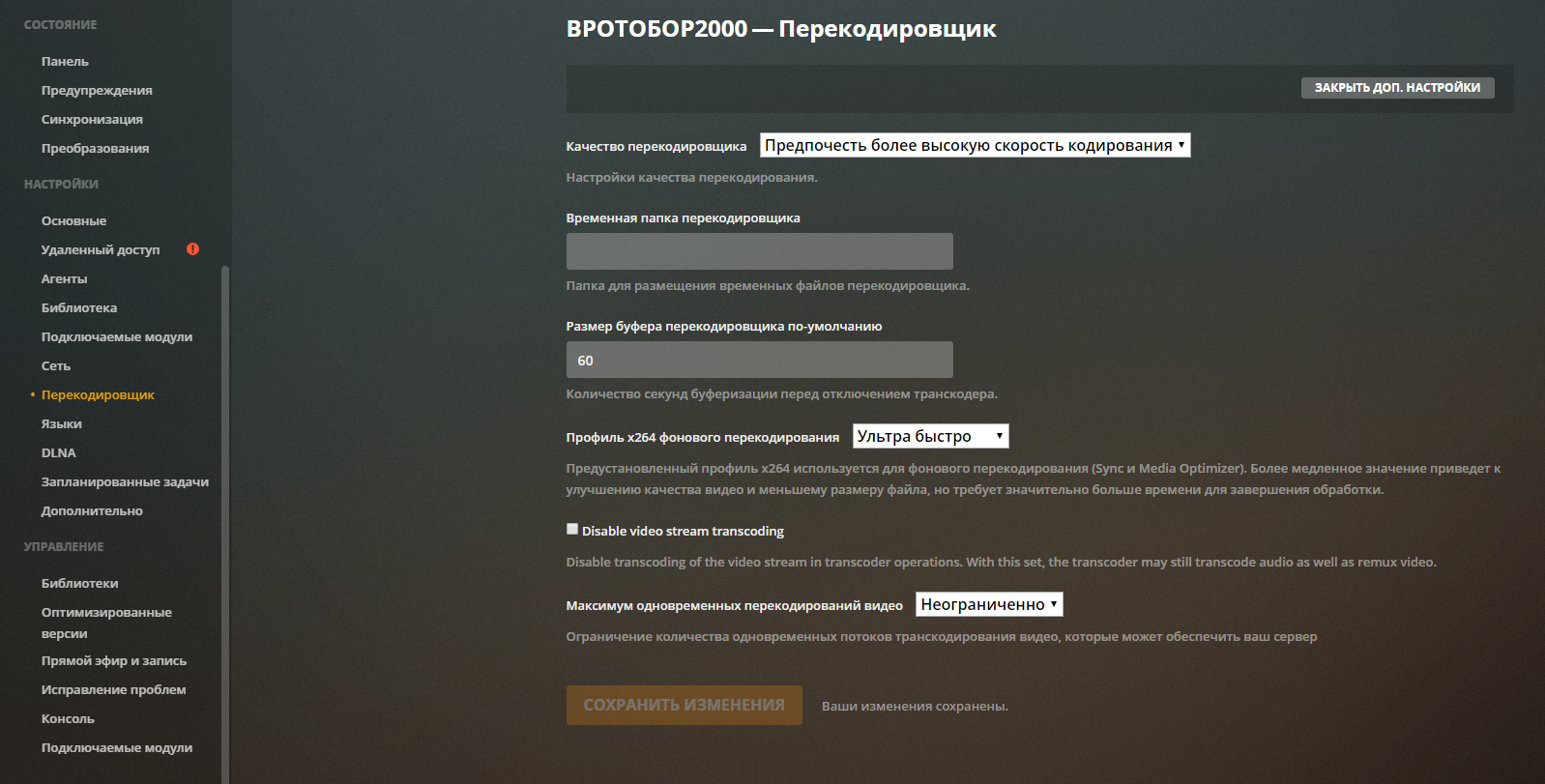Select Синхронизация in the sidebar
Image resolution: width=1545 pixels, height=784 pixels.
(x=92, y=120)
